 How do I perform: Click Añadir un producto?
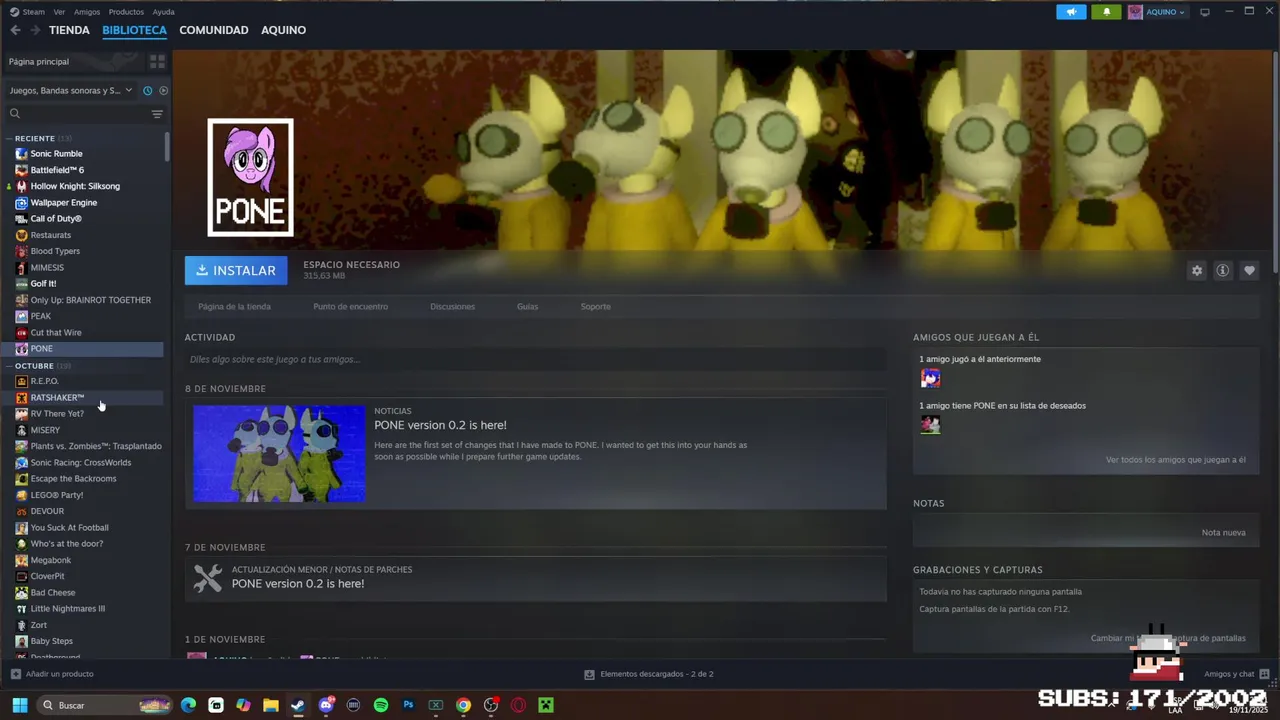click(52, 674)
